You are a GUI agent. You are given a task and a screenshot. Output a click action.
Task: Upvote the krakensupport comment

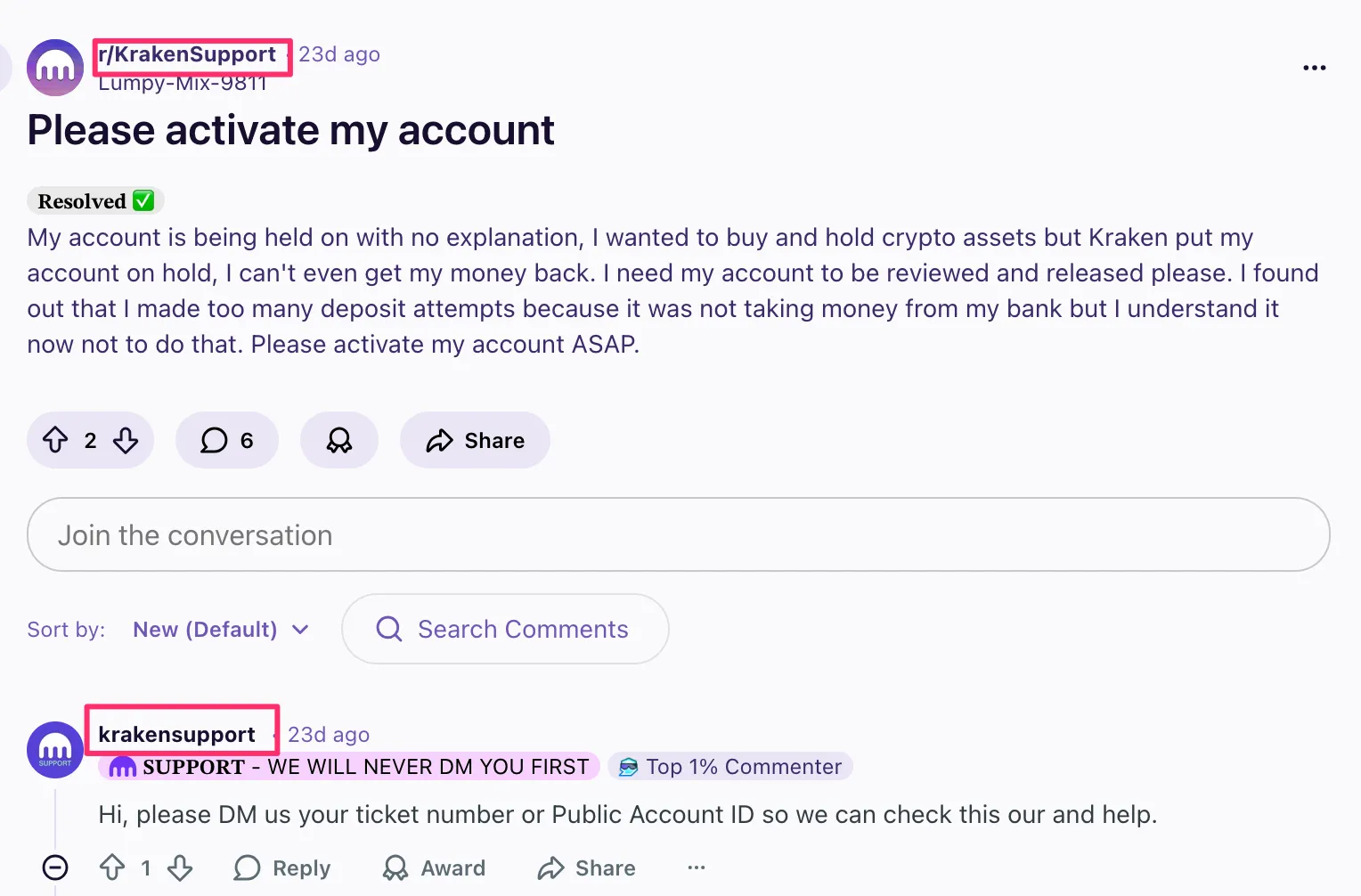112,867
